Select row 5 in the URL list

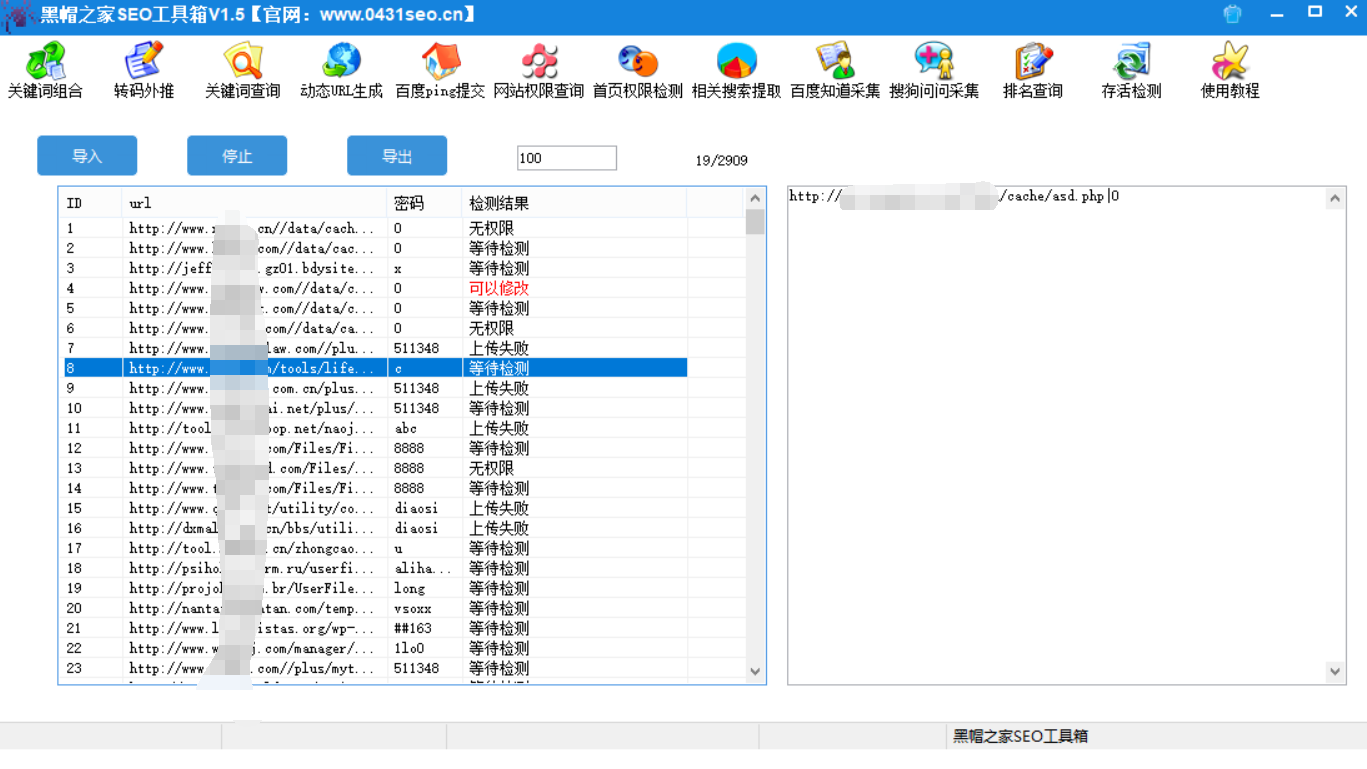[x=375, y=308]
